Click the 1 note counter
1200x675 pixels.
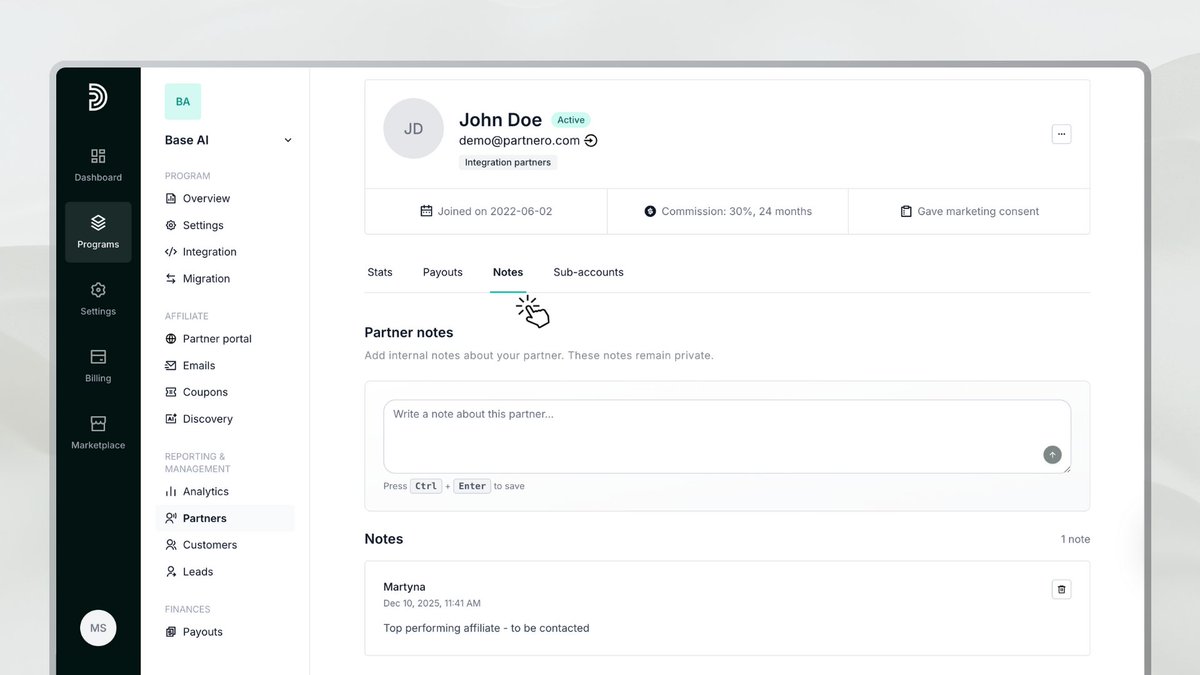[1075, 539]
